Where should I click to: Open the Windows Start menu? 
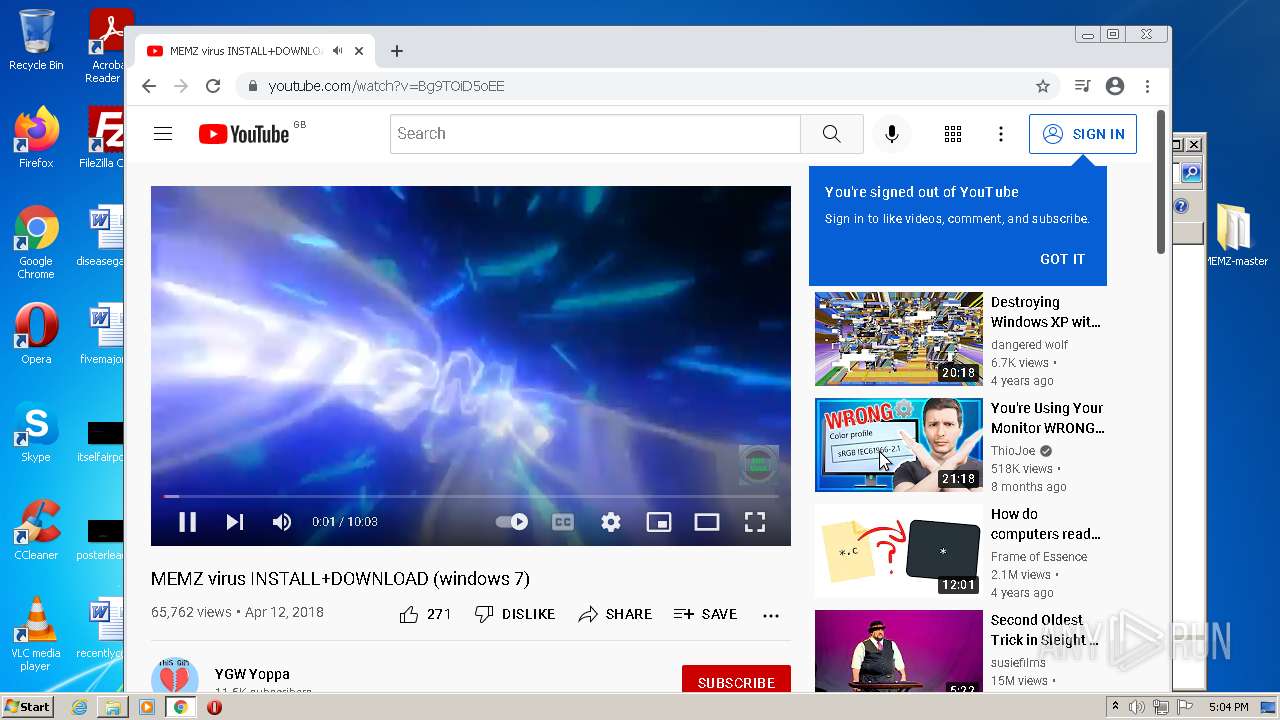tap(27, 707)
